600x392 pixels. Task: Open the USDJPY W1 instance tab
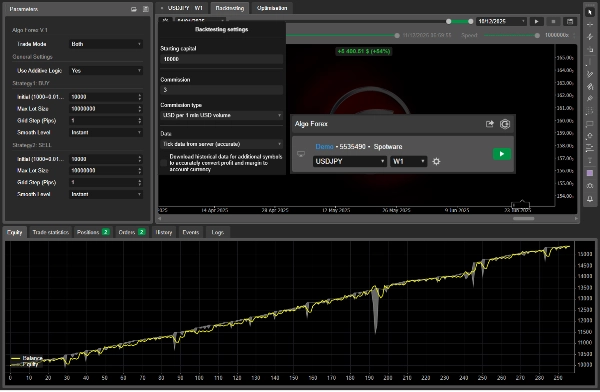click(182, 8)
